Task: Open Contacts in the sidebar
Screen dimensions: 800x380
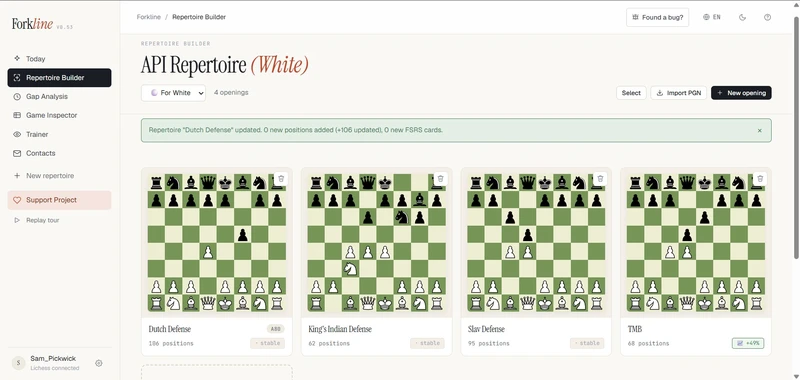Action: (x=59, y=153)
